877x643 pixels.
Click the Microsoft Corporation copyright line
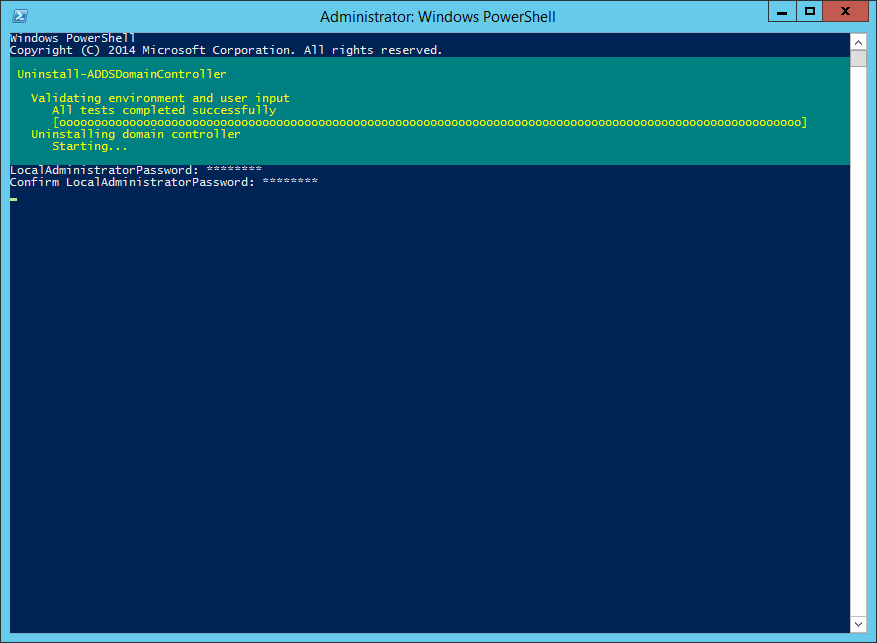pos(226,50)
